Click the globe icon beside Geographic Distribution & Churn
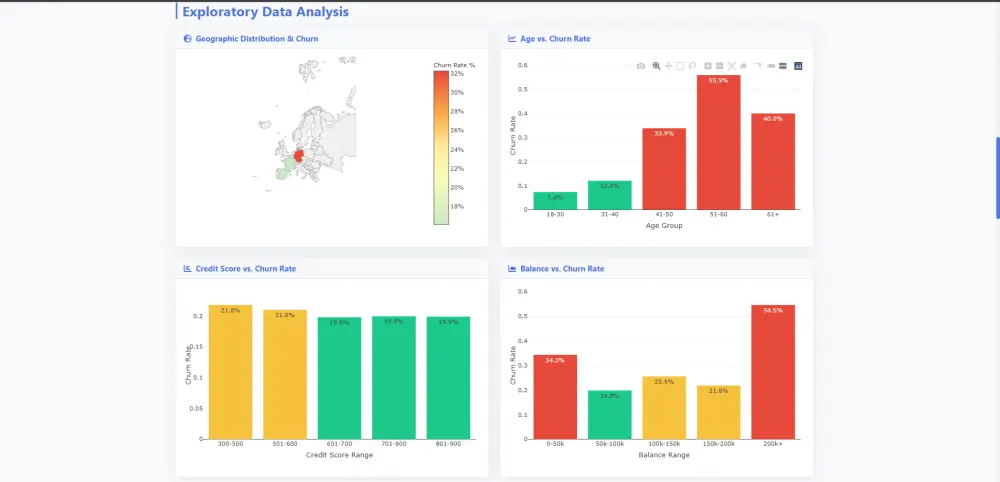The image size is (1000, 482). 187,39
